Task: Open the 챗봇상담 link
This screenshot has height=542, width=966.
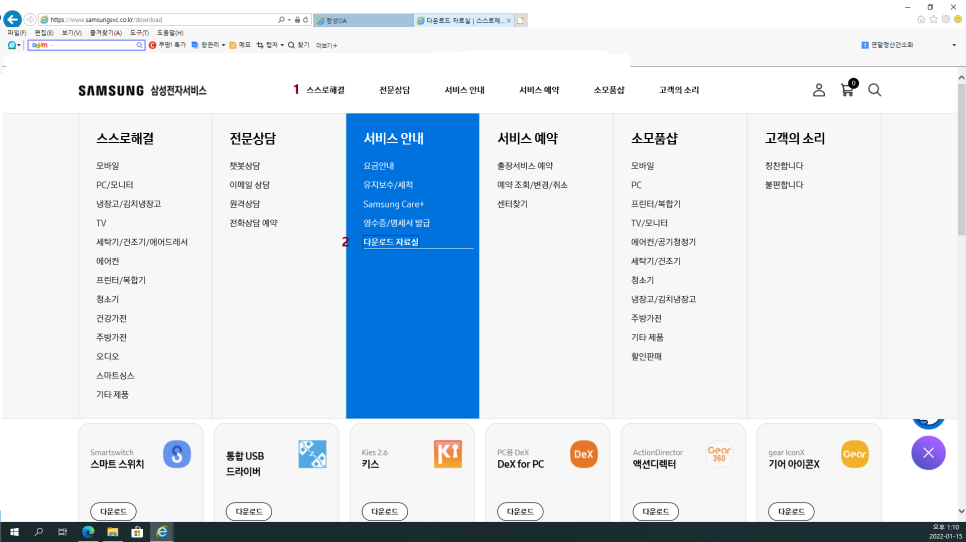Action: [245, 166]
